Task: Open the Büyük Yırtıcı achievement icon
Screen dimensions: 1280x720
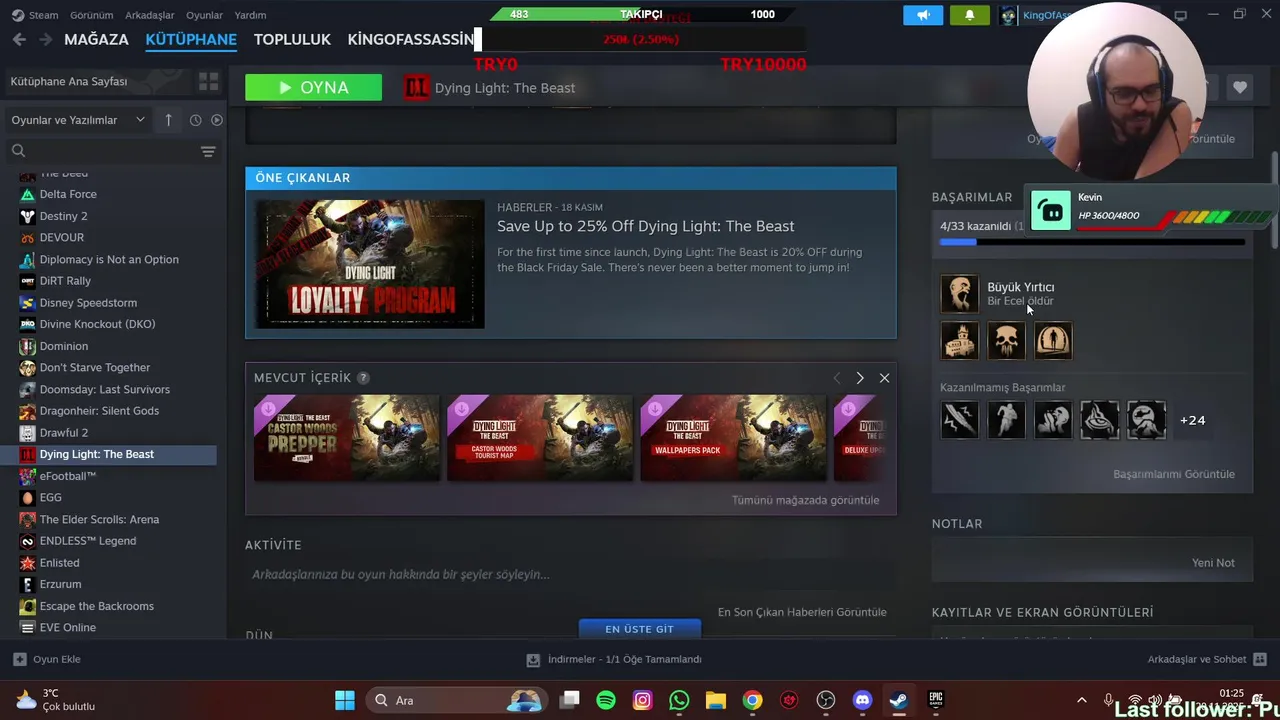Action: tap(959, 294)
